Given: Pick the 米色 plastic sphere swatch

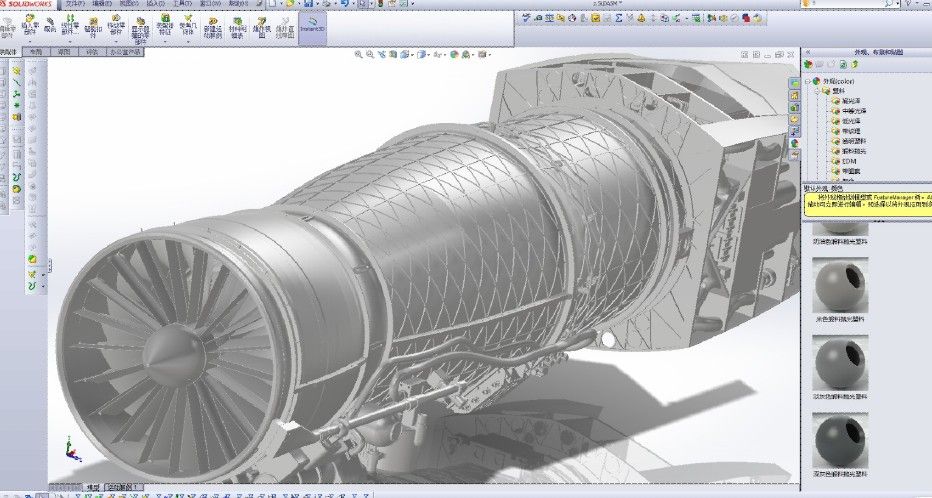Looking at the screenshot, I should tap(840, 285).
